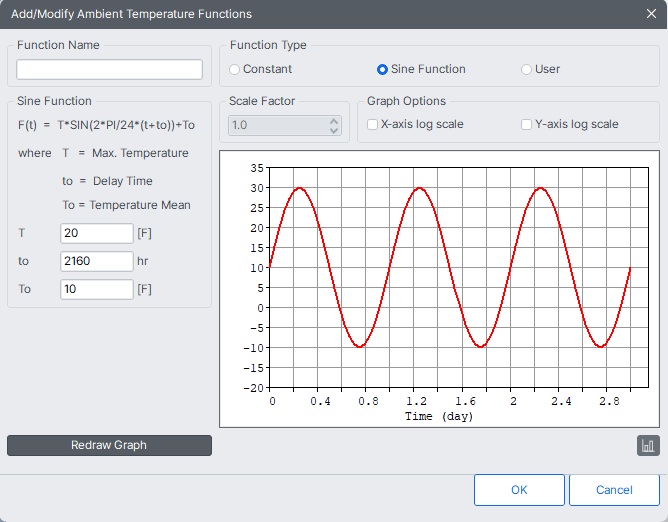Click the Cancel button
This screenshot has height=522, width=668.
click(614, 490)
